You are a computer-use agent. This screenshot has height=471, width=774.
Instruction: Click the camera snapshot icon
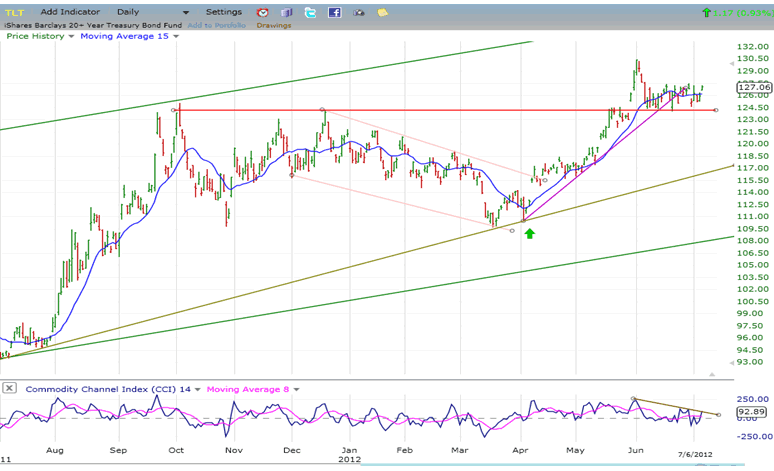[x=358, y=12]
